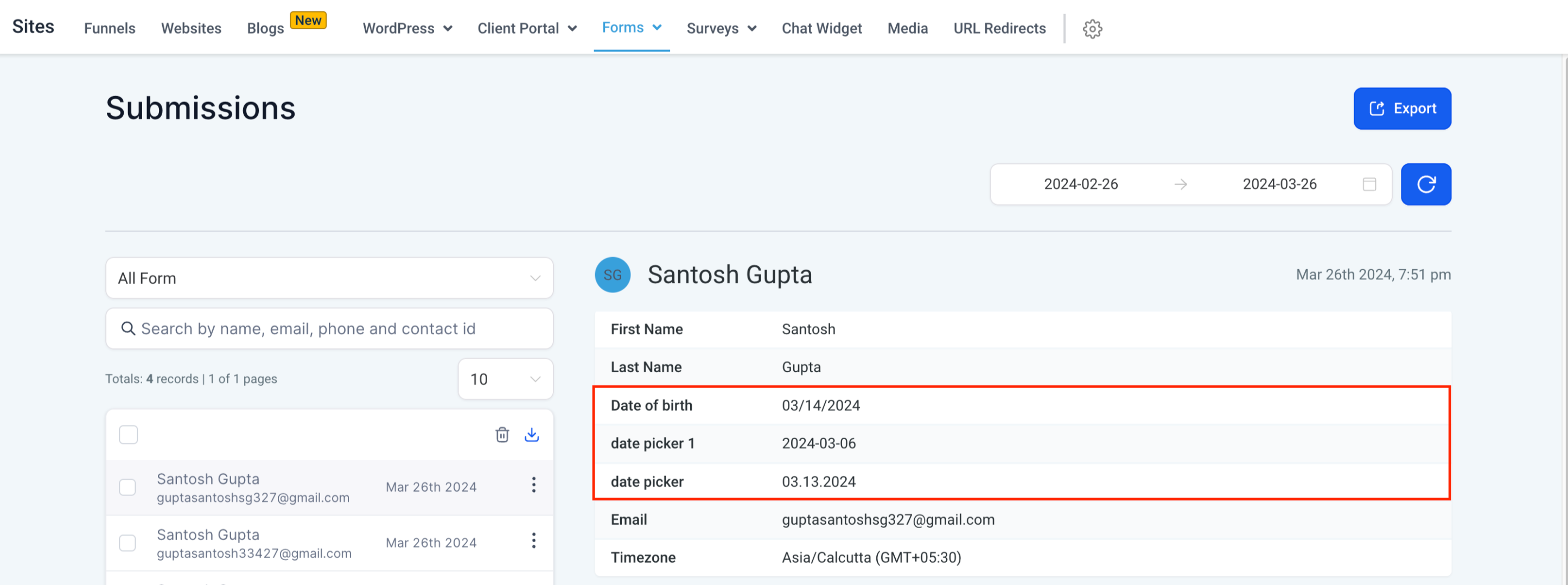Check the guptasantosh33427@gmail.com submission checkbox
This screenshot has width=1568, height=585.
(128, 542)
